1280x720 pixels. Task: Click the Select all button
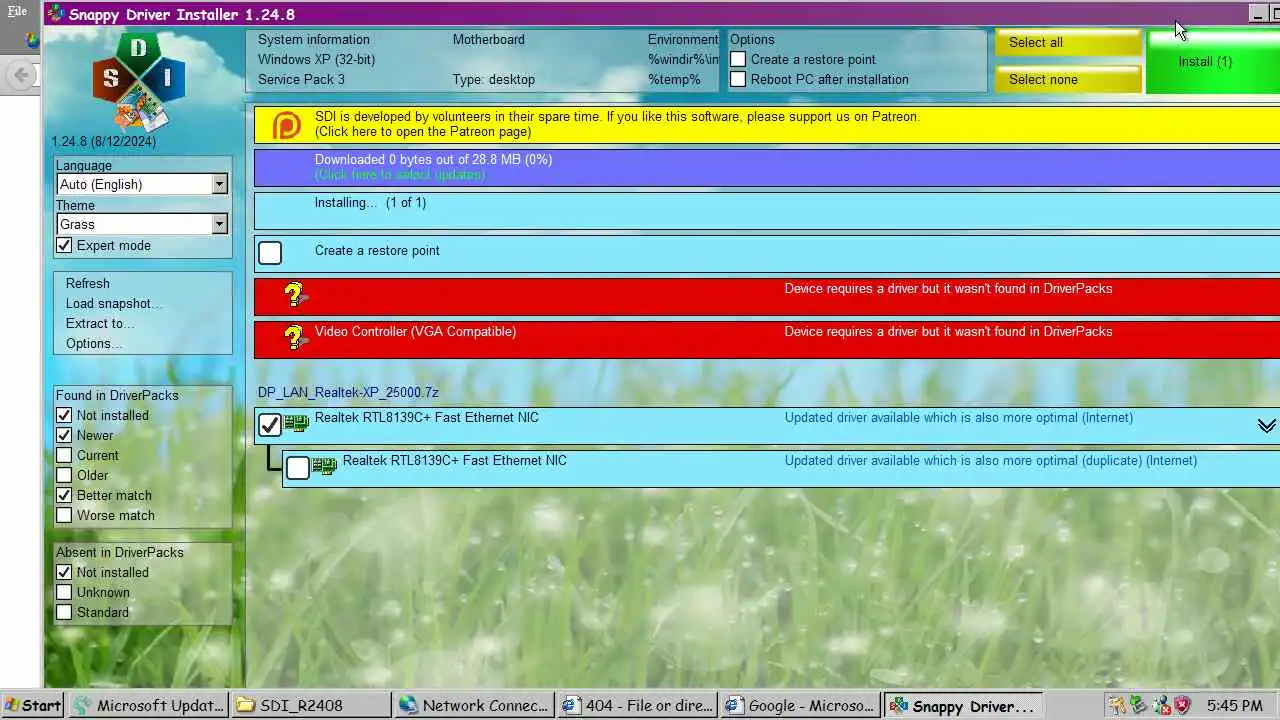pyautogui.click(x=1068, y=42)
